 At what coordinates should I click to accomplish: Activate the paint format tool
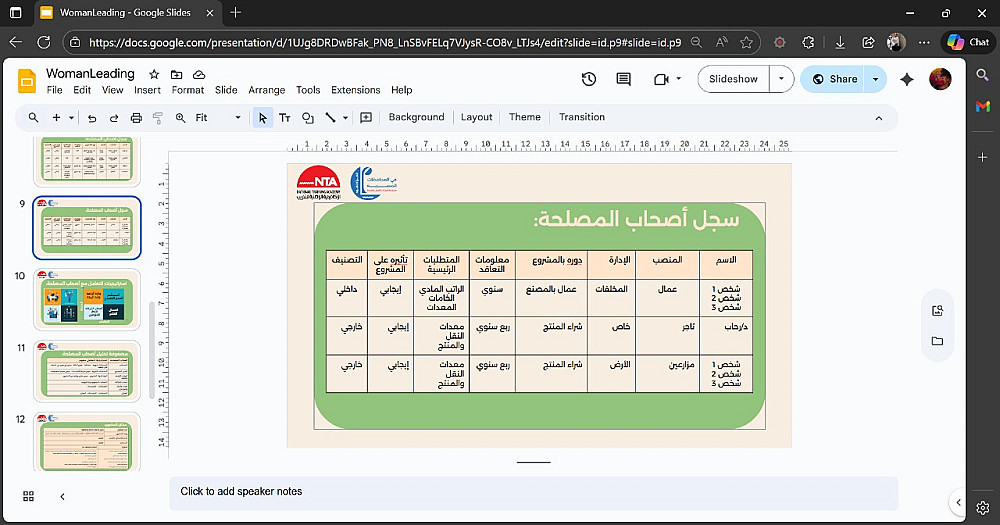click(158, 117)
